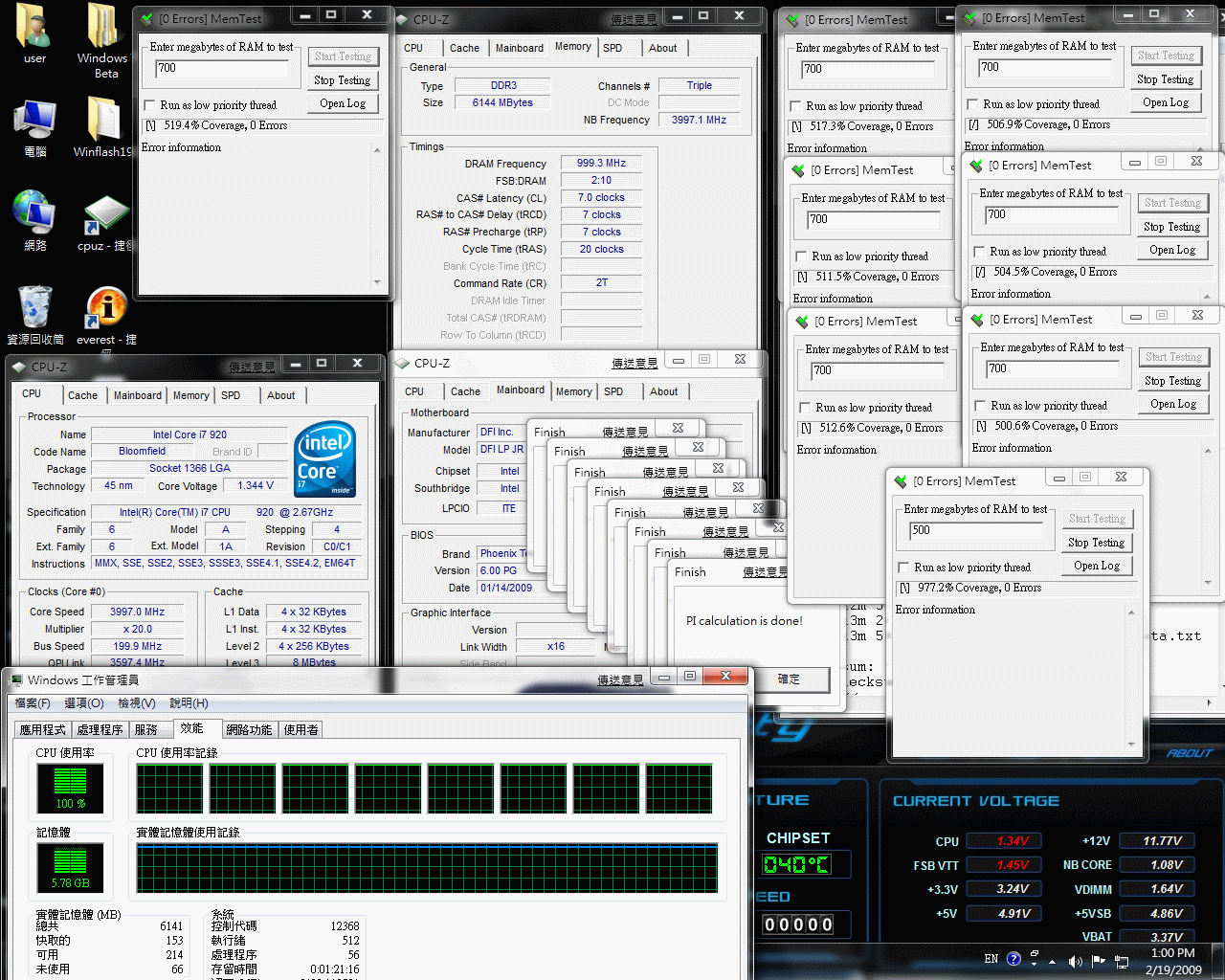
Task: Toggle low priority thread in 519.4% MemTest
Action: [x=149, y=105]
